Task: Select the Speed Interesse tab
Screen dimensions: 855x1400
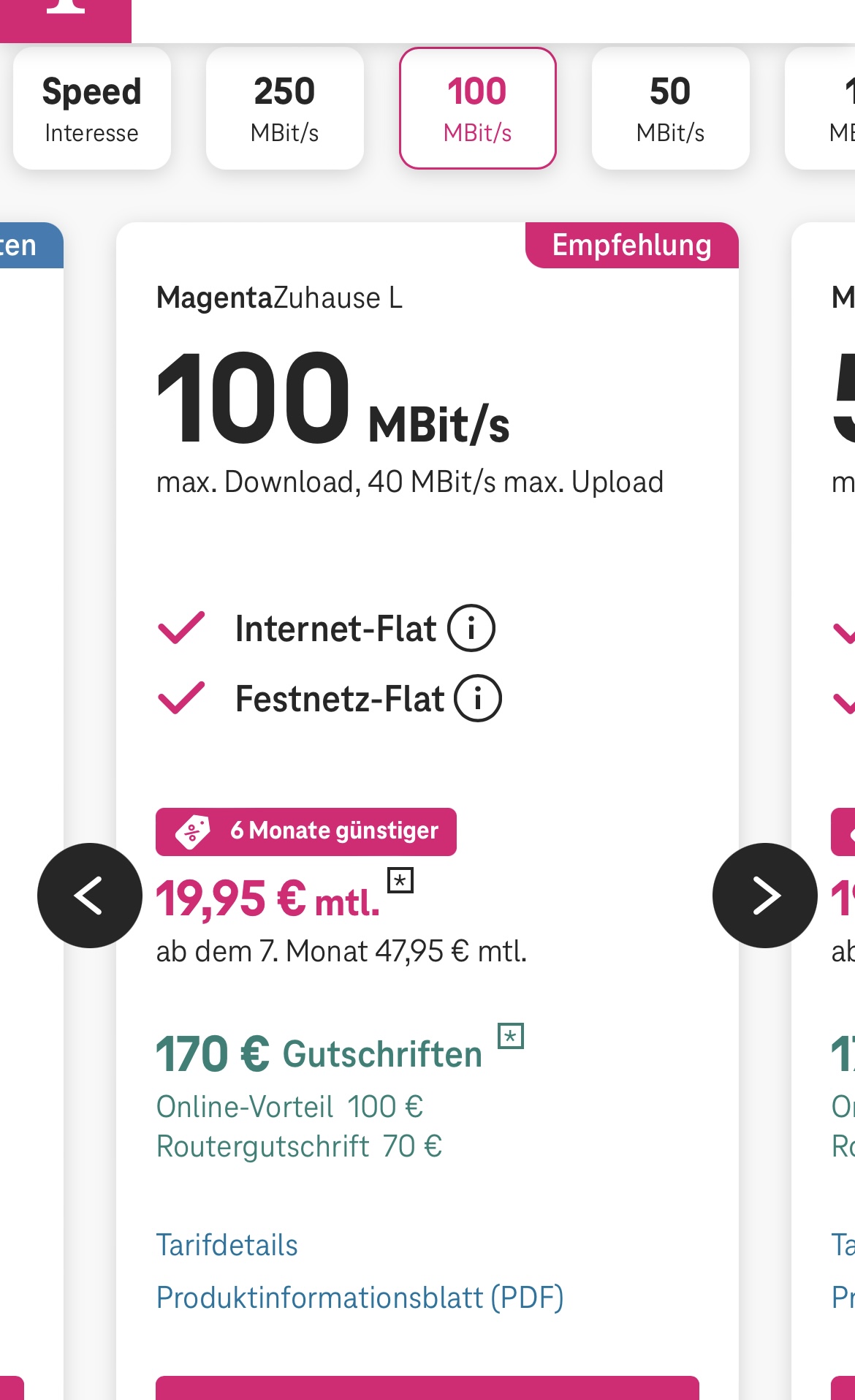Action: point(92,108)
